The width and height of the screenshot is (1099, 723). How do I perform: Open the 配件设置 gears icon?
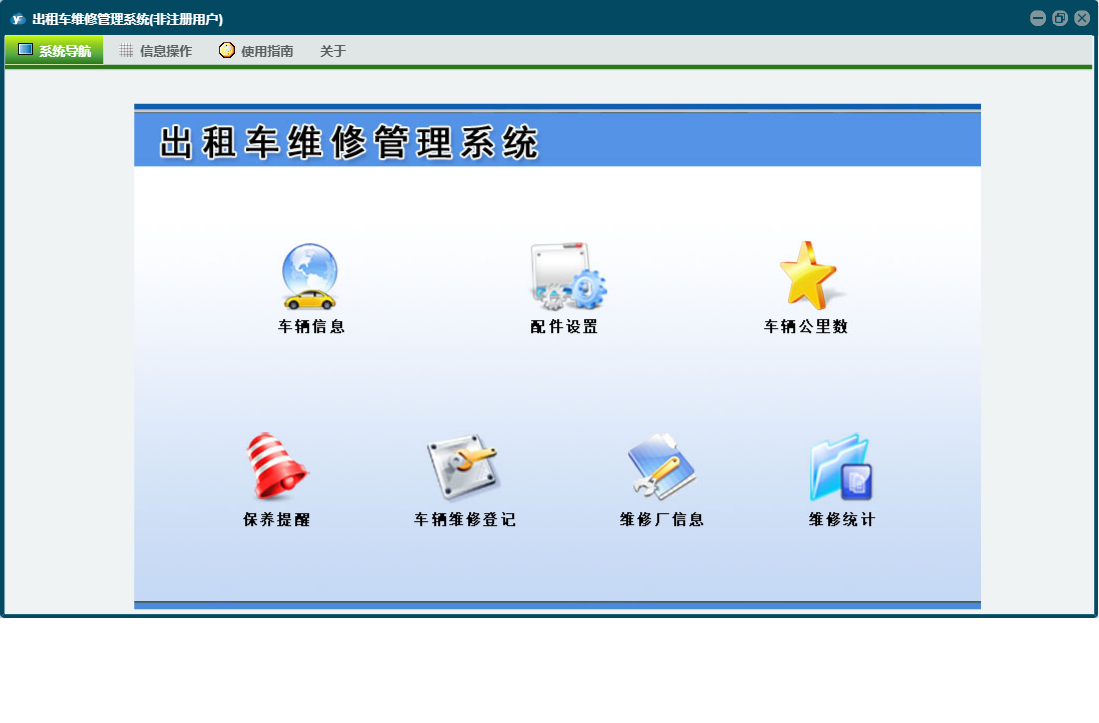point(568,276)
